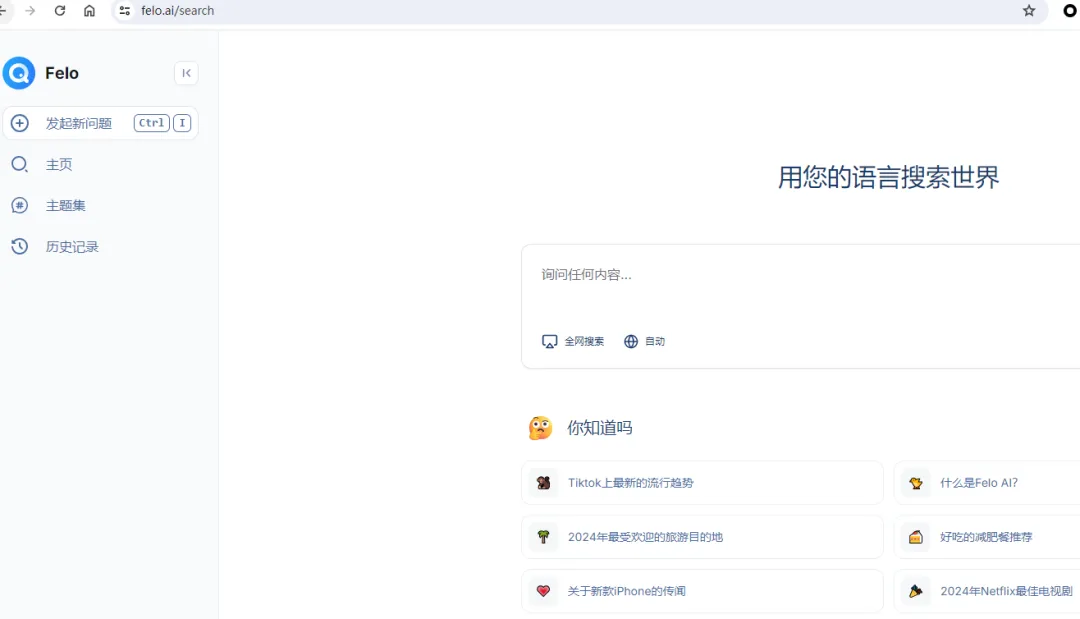Click the magnifier icon beside 主页
Screen dimensions: 1080x619
[x=20, y=165]
